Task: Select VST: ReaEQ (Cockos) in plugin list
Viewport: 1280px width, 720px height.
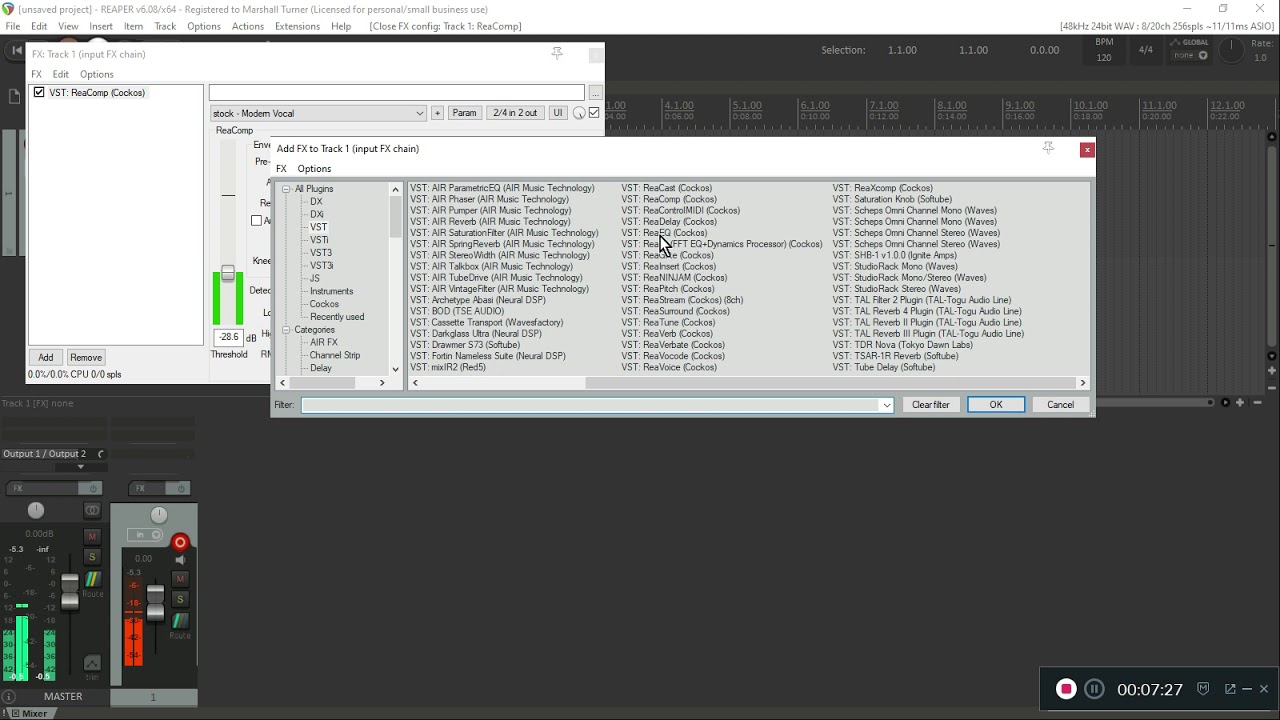Action: (664, 233)
